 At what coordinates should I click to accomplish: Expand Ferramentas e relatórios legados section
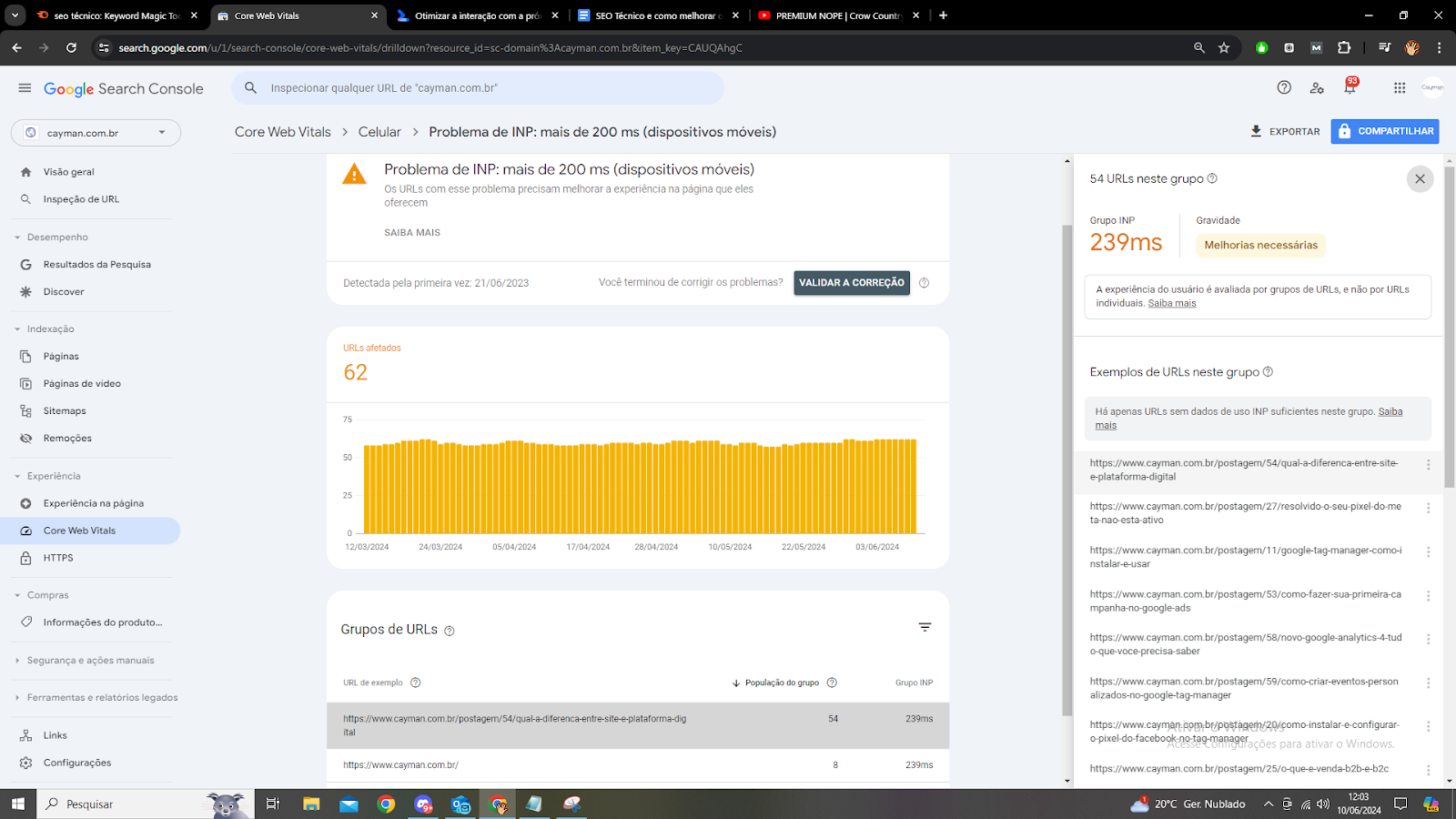point(17,698)
